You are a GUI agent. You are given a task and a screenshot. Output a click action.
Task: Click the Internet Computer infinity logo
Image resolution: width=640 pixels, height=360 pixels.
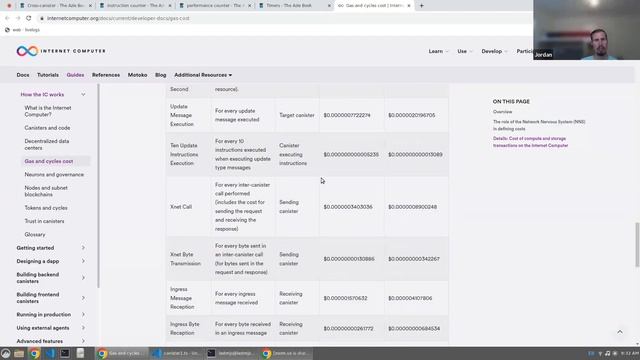click(x=27, y=51)
